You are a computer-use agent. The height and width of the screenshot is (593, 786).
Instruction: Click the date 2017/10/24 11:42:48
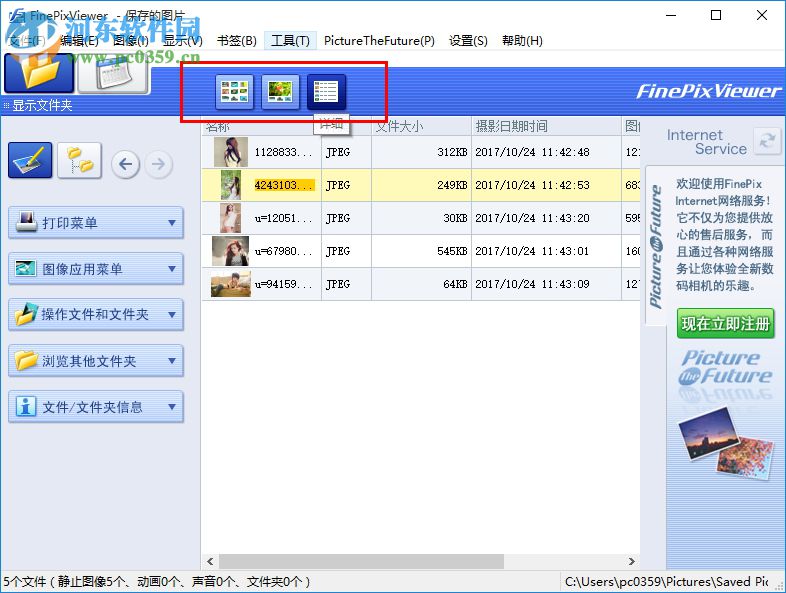(532, 152)
